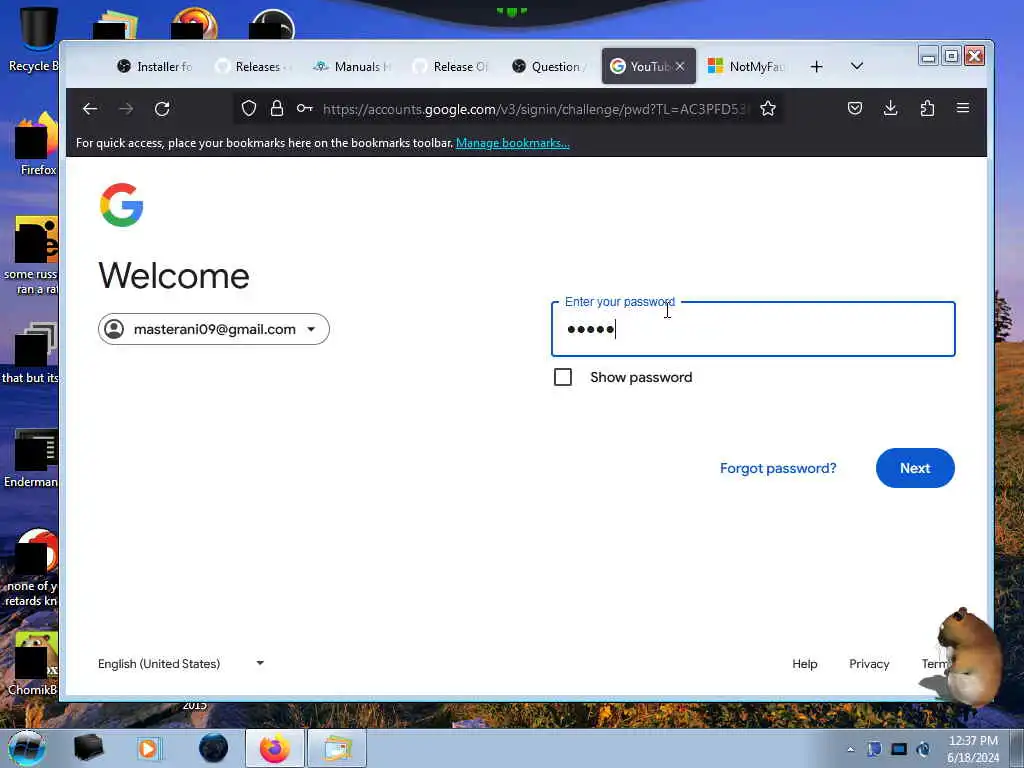The width and height of the screenshot is (1024, 768).
Task: Open the flag icon in system tray
Action: pos(874,749)
